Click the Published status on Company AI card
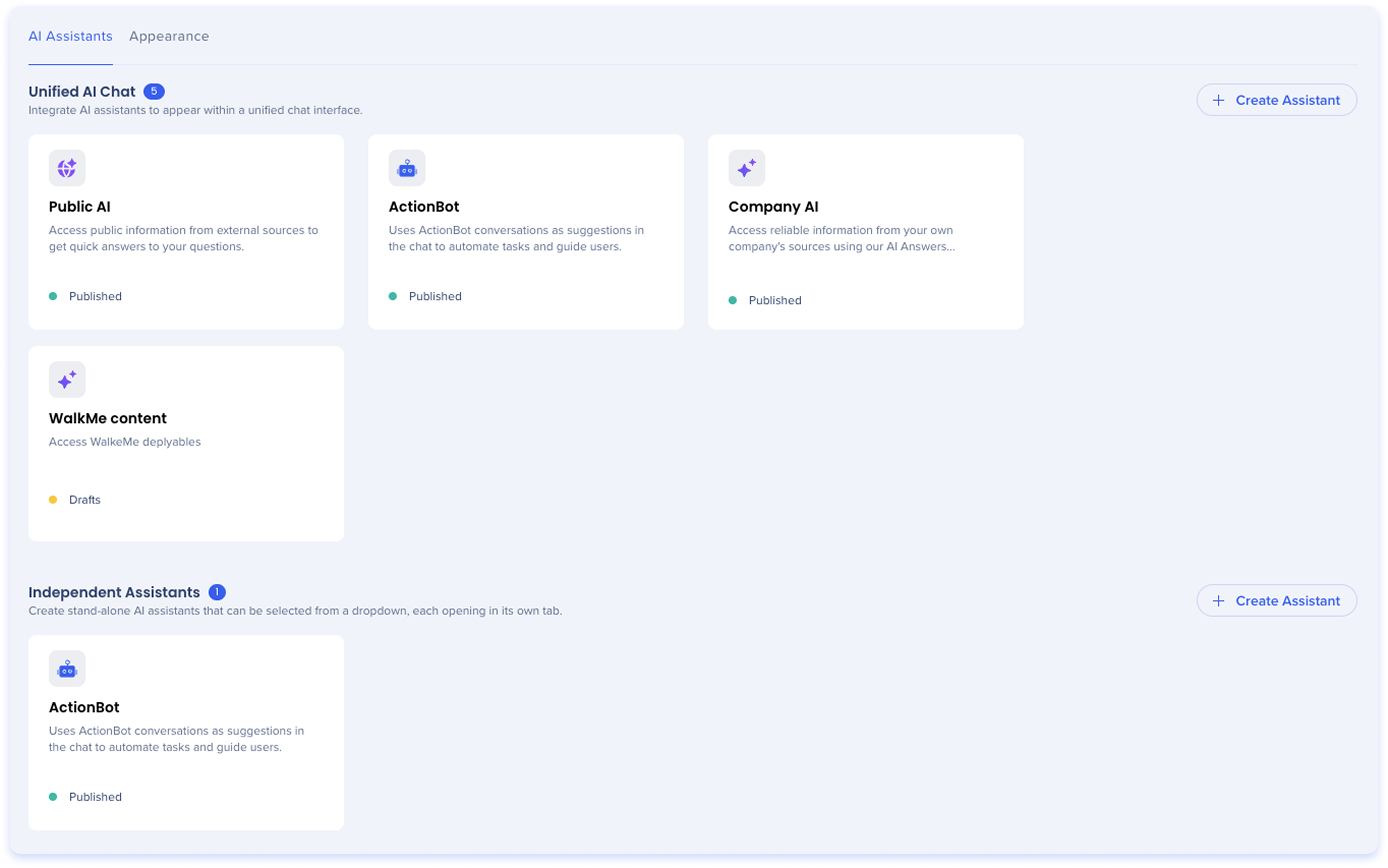The image size is (1388, 868). [765, 300]
